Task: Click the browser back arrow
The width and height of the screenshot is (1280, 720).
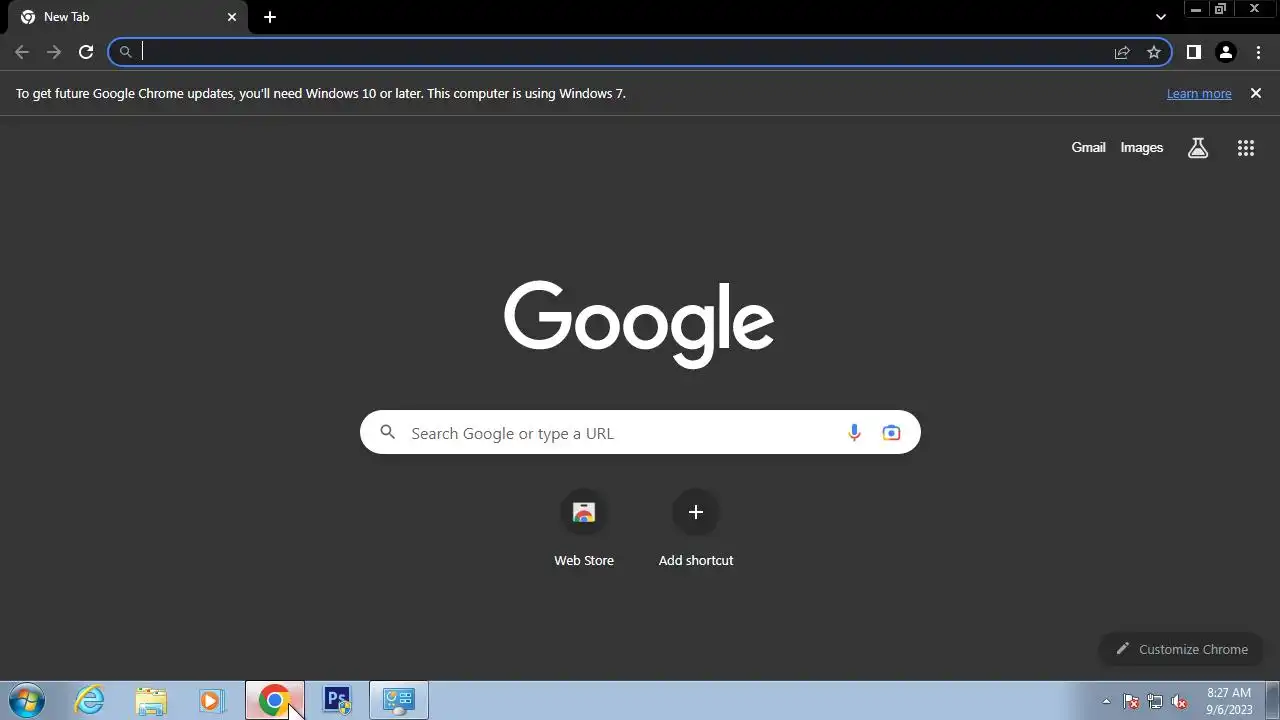Action: [22, 52]
